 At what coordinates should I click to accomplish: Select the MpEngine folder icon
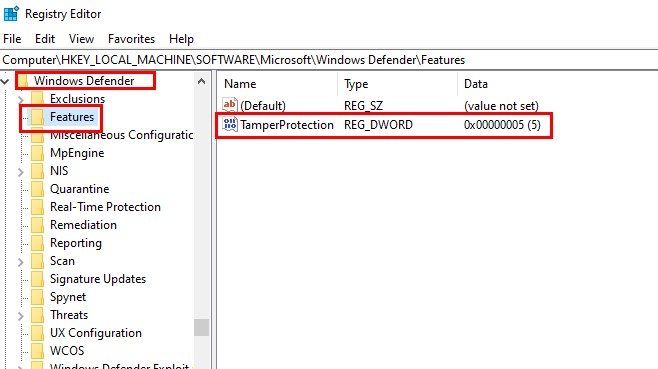[37, 153]
